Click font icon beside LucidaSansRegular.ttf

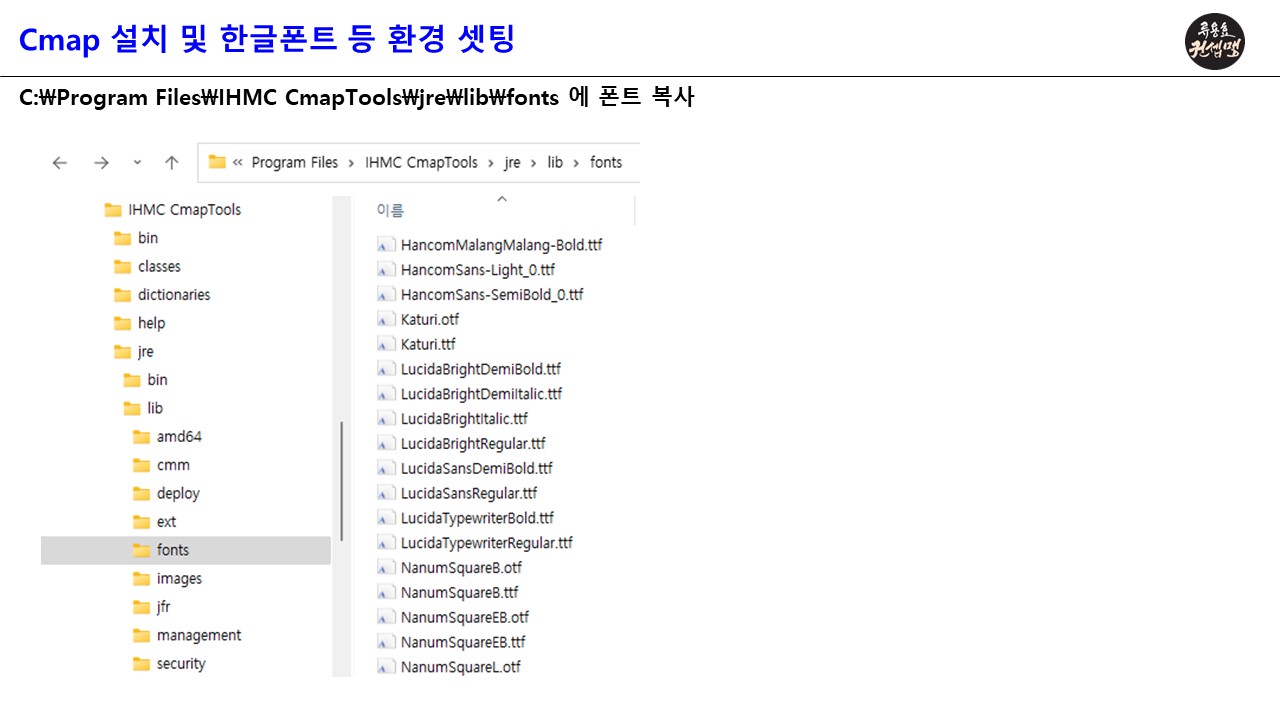click(385, 493)
